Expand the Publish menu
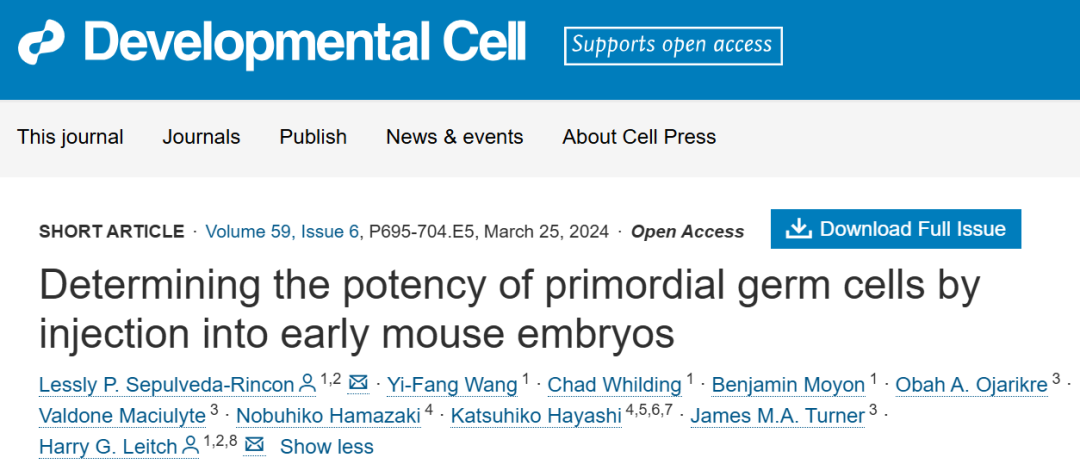The height and width of the screenshot is (470, 1080). [x=313, y=137]
